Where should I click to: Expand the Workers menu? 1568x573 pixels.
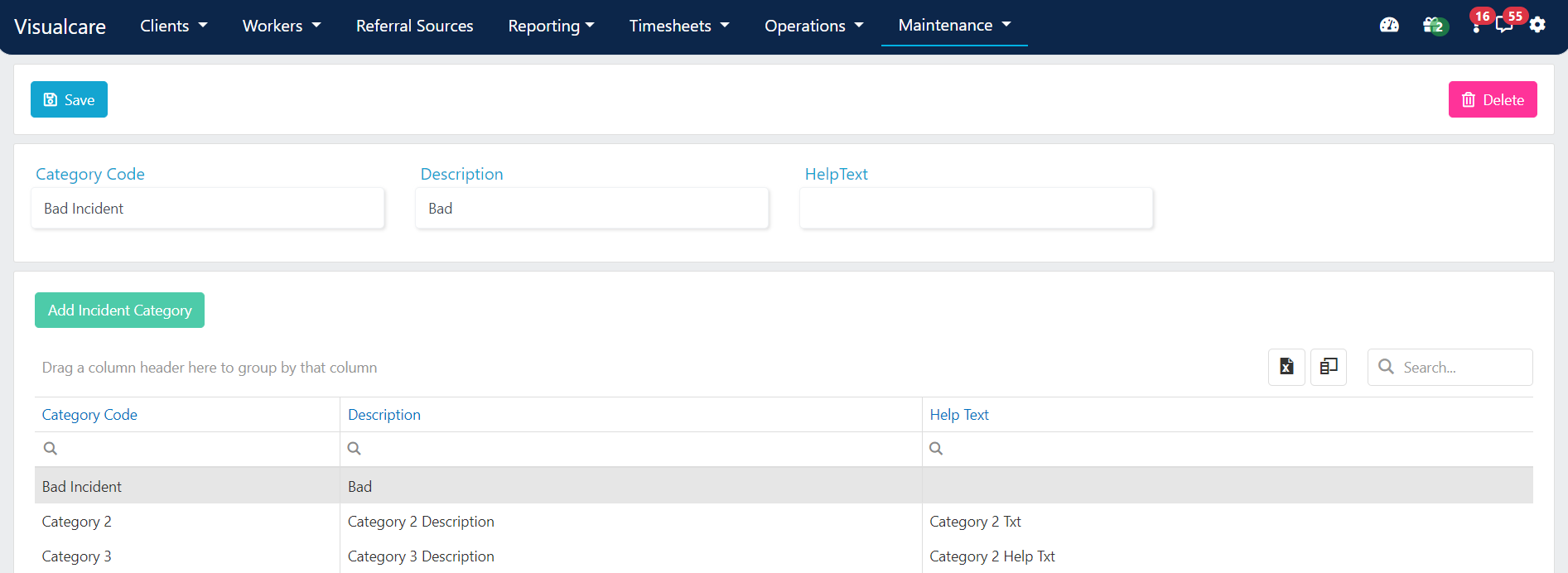coord(282,26)
